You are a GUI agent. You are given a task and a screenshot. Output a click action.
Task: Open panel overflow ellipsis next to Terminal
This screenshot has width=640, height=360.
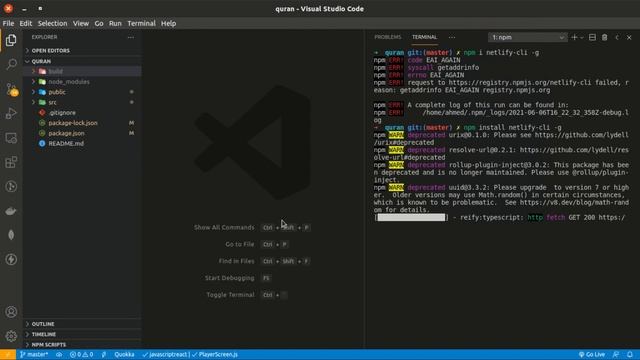click(451, 37)
